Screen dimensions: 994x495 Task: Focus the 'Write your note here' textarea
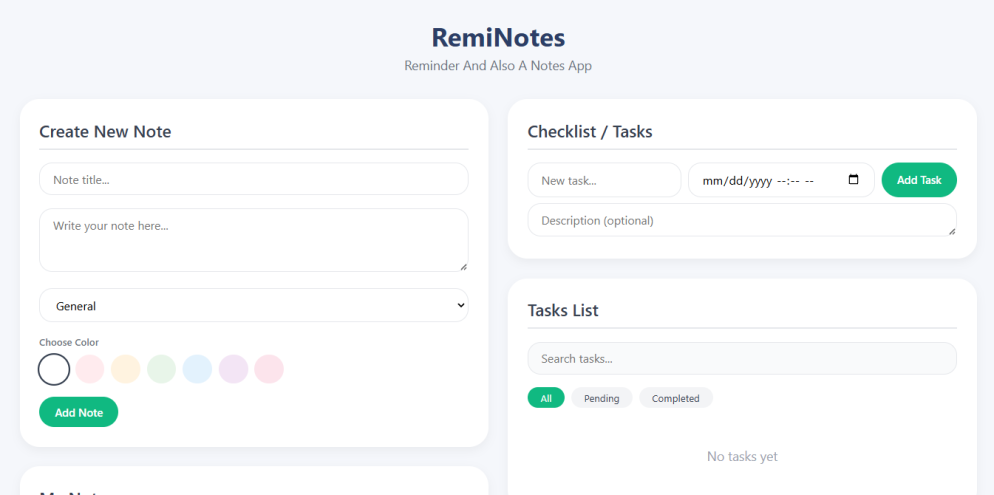[x=254, y=240]
